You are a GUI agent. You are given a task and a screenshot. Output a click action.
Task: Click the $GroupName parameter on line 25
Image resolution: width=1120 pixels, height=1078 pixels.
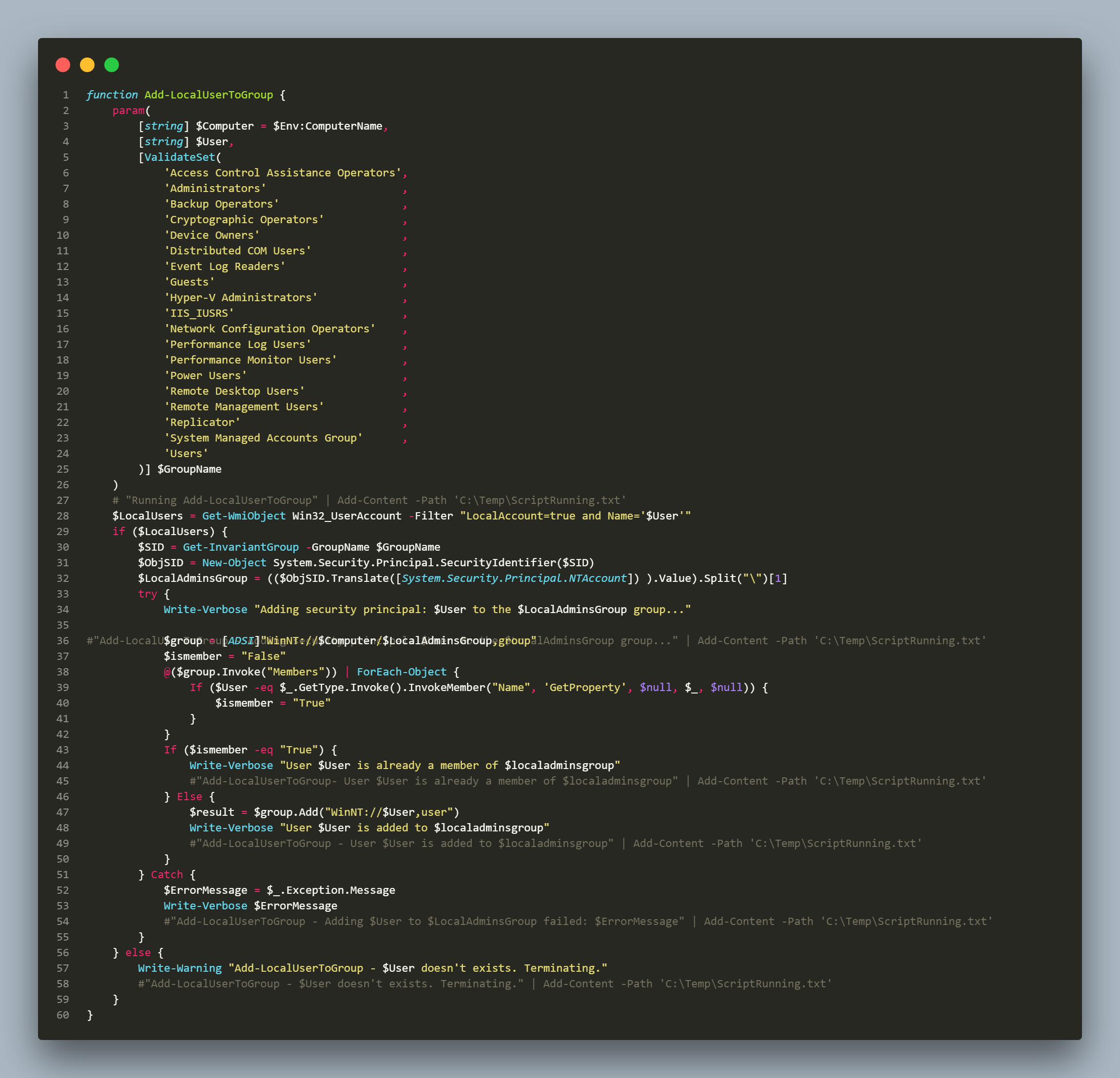[x=189, y=469]
